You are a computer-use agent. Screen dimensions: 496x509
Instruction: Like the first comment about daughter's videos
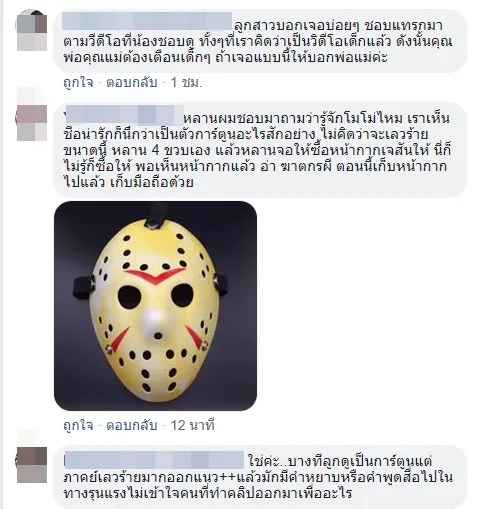pos(78,82)
